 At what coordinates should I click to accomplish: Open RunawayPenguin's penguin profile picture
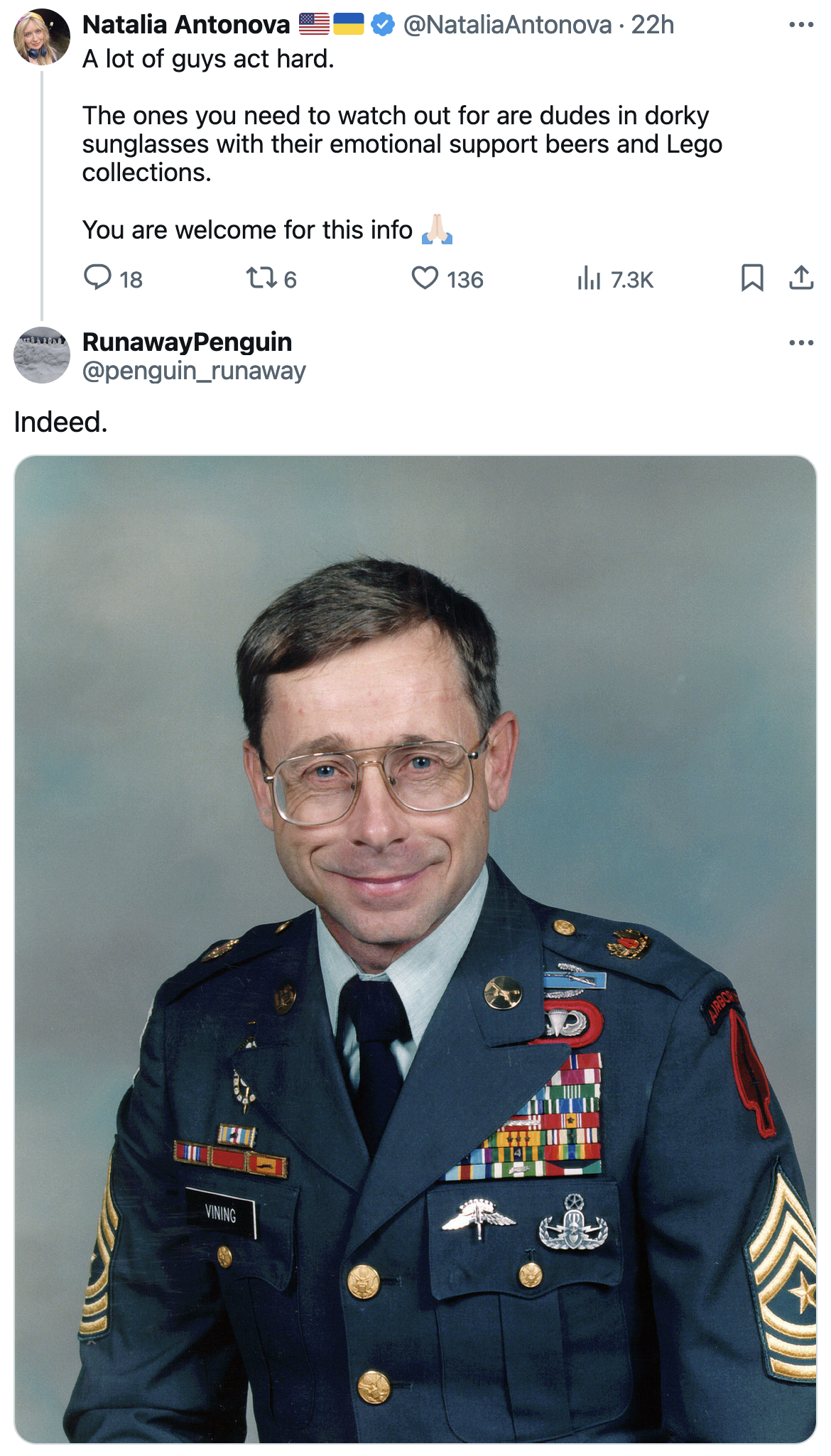pyautogui.click(x=42, y=355)
